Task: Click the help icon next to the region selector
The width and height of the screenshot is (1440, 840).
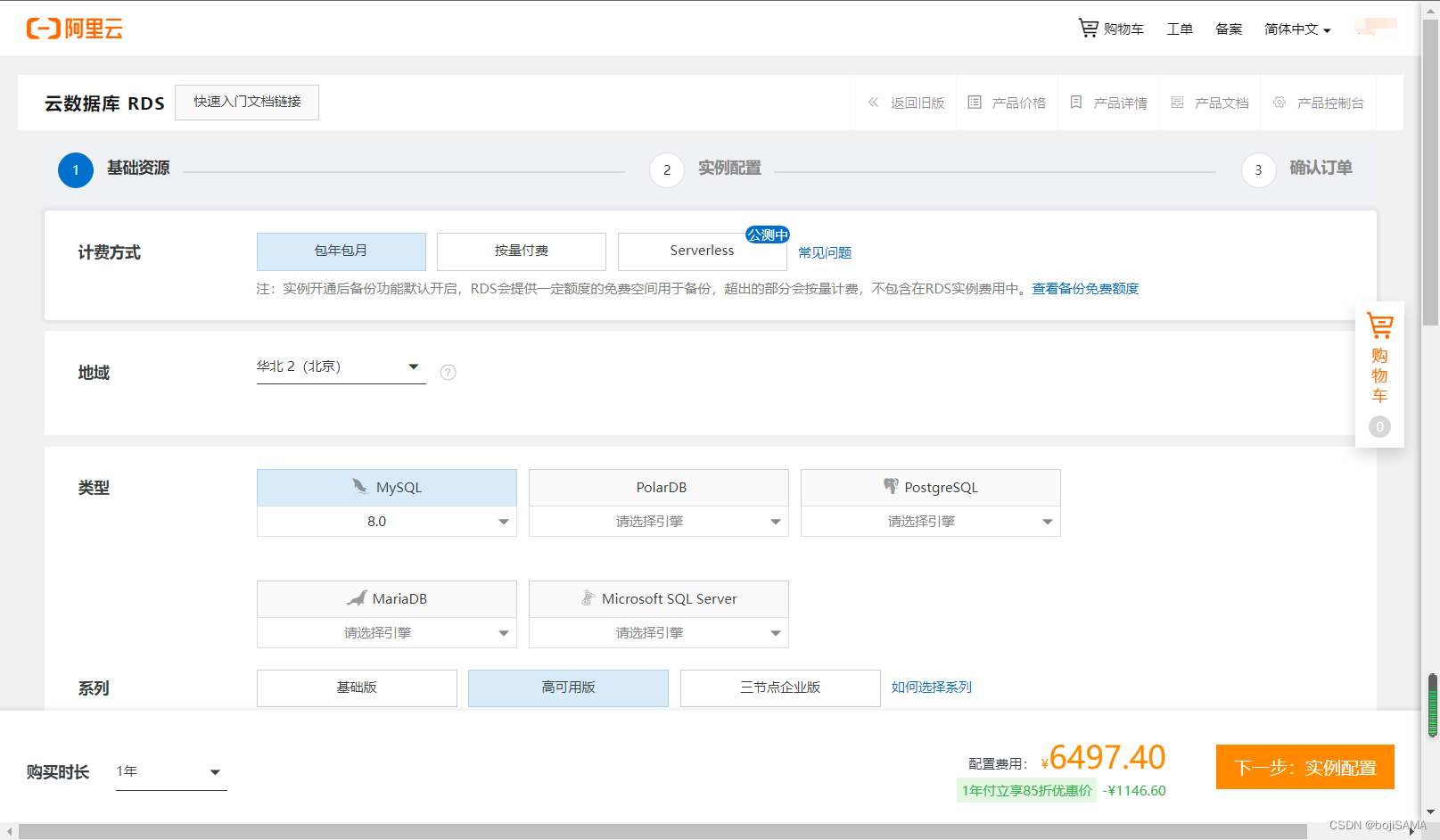Action: (448, 372)
